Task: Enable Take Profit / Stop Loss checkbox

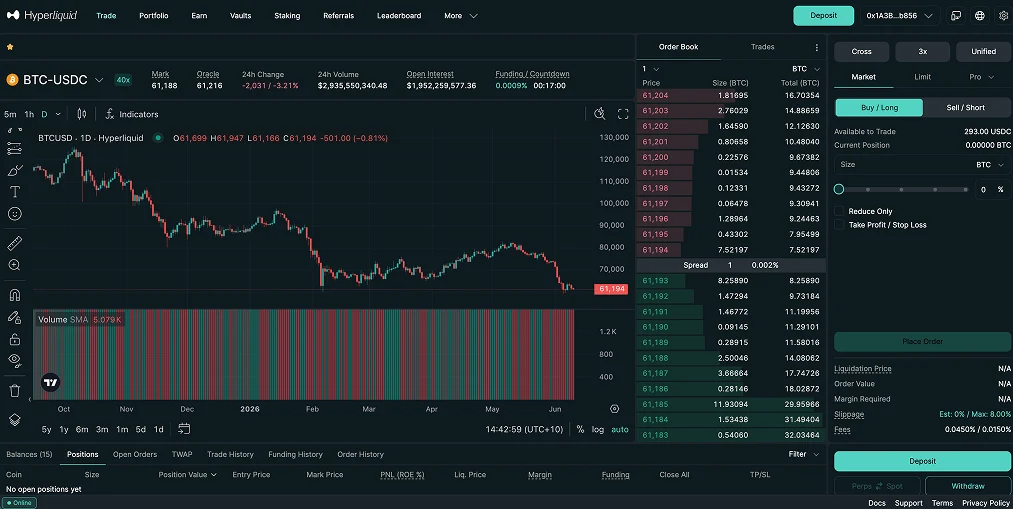Action: pyautogui.click(x=839, y=225)
